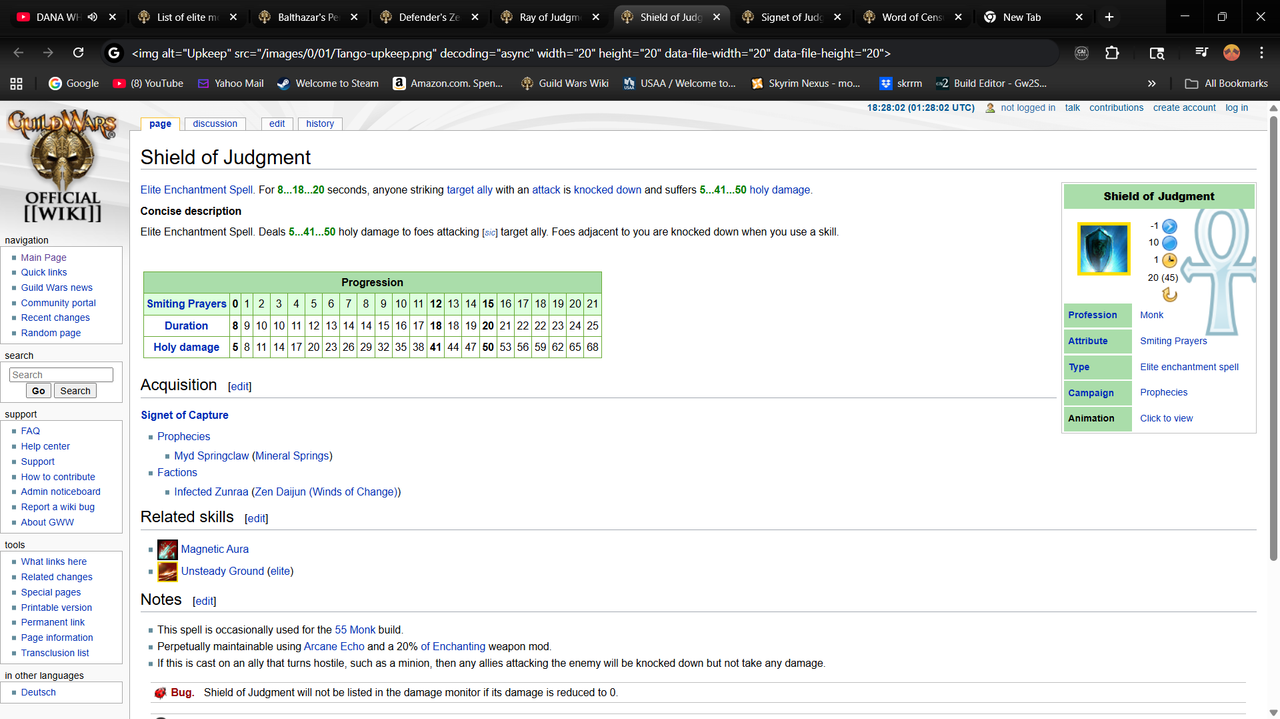This screenshot has height=719, width=1280.
Task: Click the Unsteady Ground skill icon
Action: [x=167, y=571]
